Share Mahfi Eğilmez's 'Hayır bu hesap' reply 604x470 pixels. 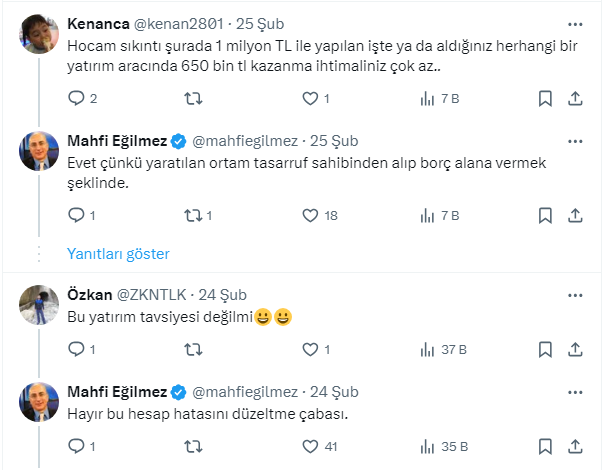(x=575, y=446)
